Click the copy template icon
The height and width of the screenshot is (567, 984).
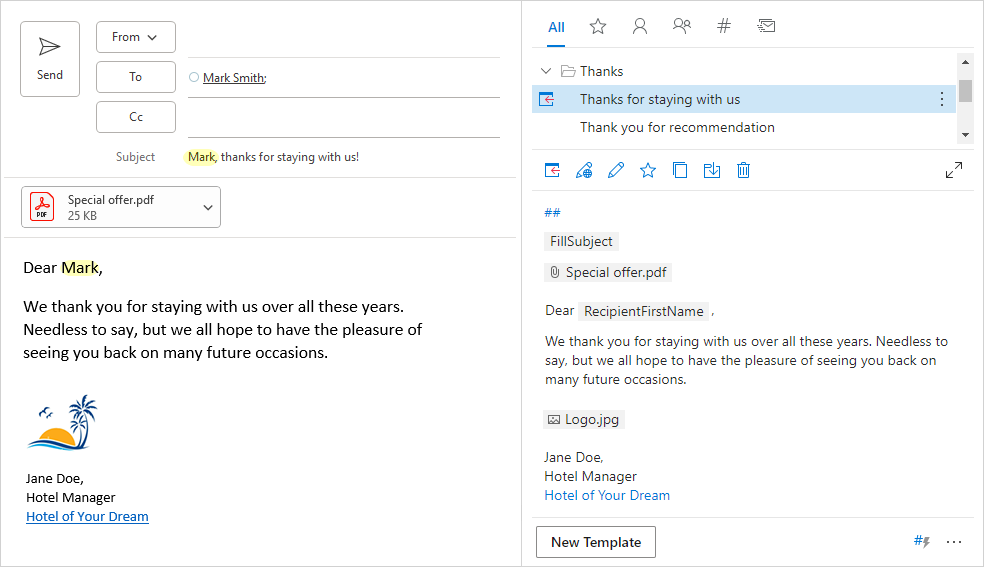[680, 170]
